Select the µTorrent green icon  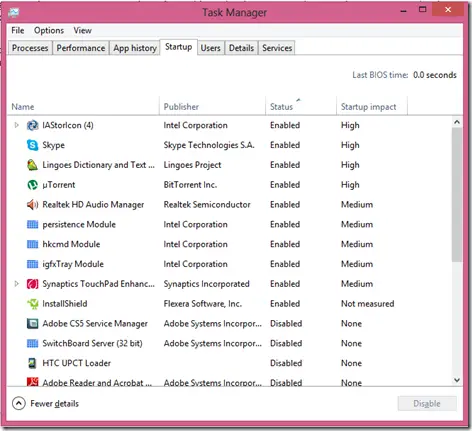tap(32, 185)
